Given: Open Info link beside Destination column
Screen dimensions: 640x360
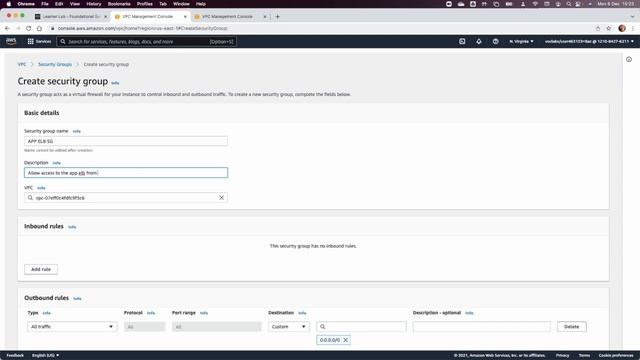Looking at the screenshot, I should tap(302, 313).
